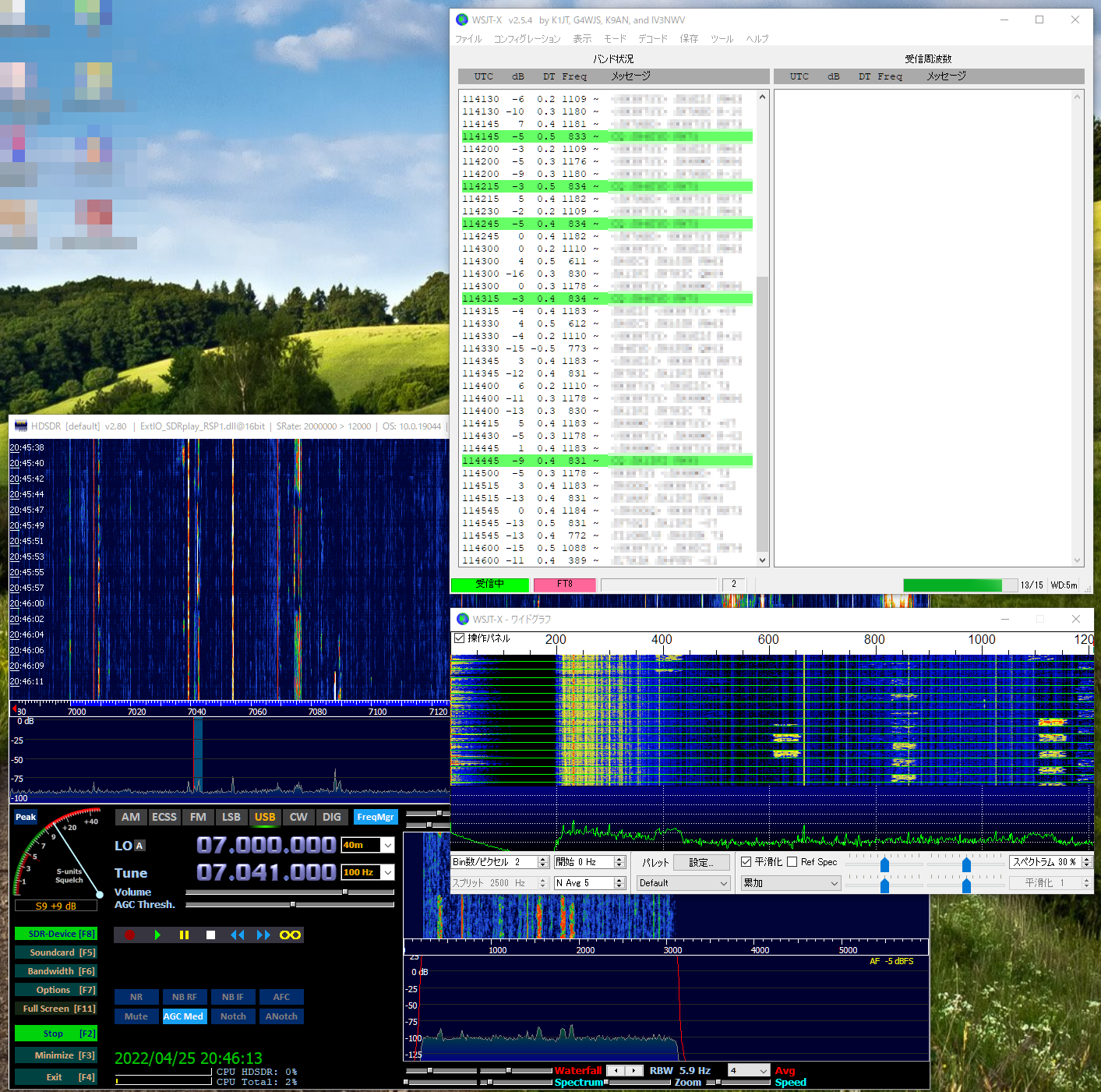Open the モード menu
Screen dimensions: 1101x1092
[615, 39]
